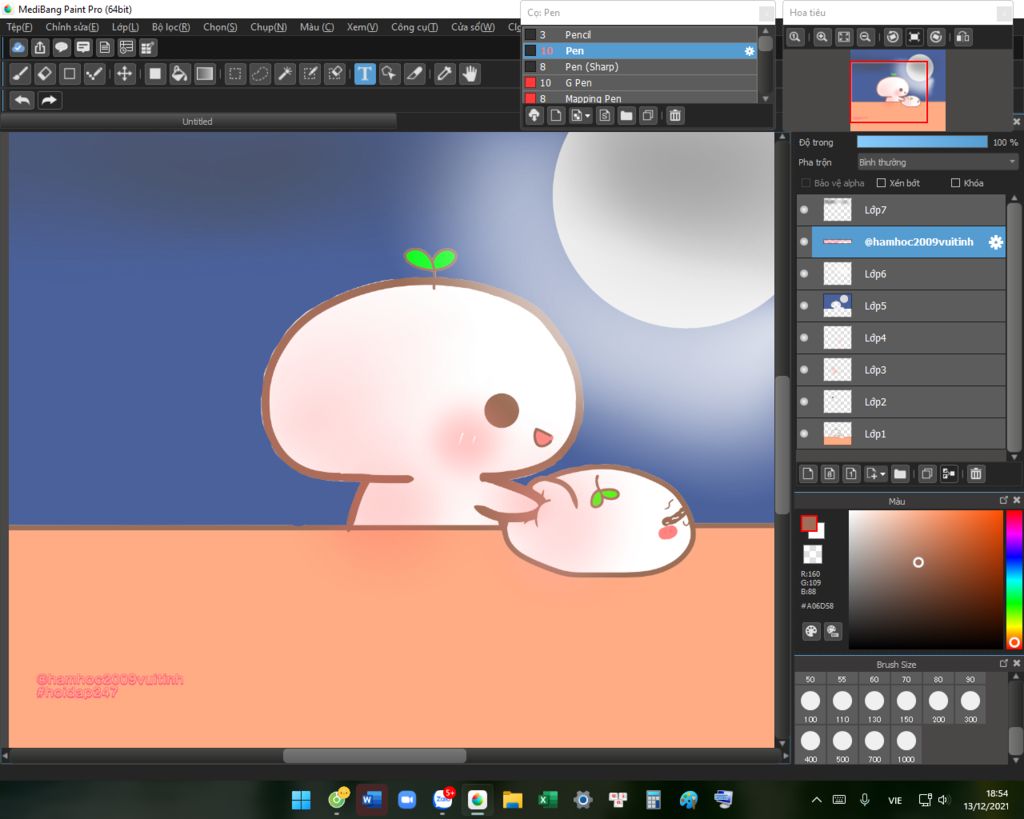Switch to the Untitled canvas tab
Screen dimensions: 1024x819
click(197, 121)
